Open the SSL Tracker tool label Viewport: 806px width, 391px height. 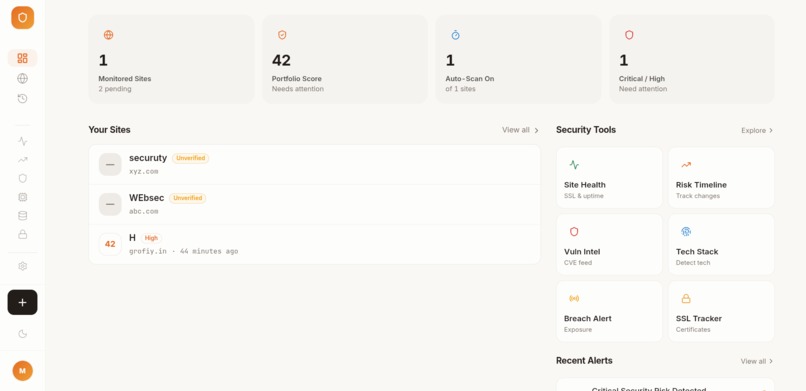[699, 319]
